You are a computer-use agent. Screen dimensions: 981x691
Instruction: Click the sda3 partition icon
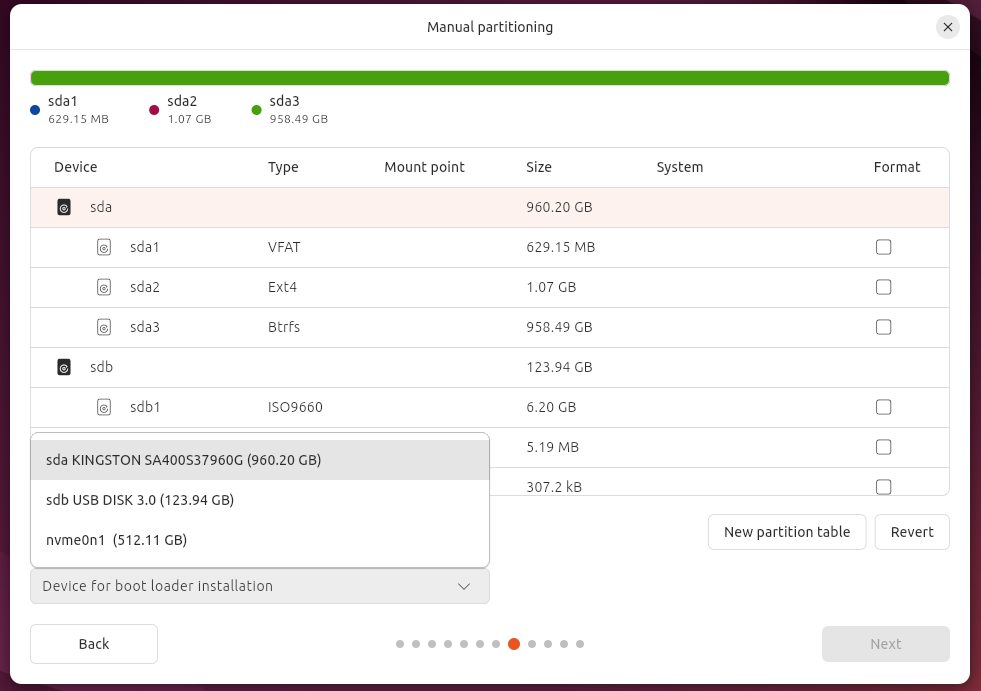click(x=104, y=327)
